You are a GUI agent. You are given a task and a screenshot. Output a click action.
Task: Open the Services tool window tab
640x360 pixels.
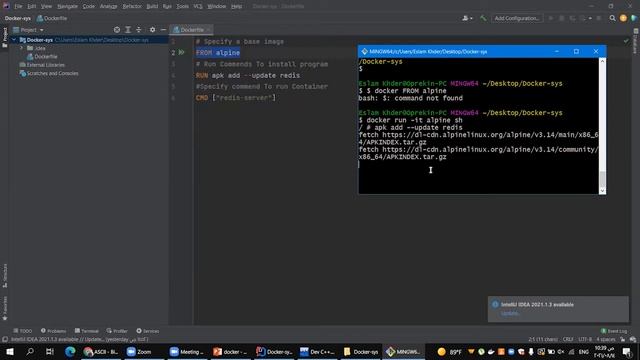click(148, 331)
